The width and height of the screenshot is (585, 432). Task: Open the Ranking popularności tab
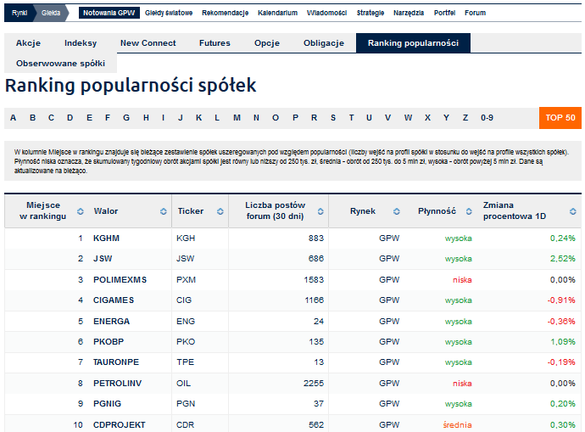(413, 43)
